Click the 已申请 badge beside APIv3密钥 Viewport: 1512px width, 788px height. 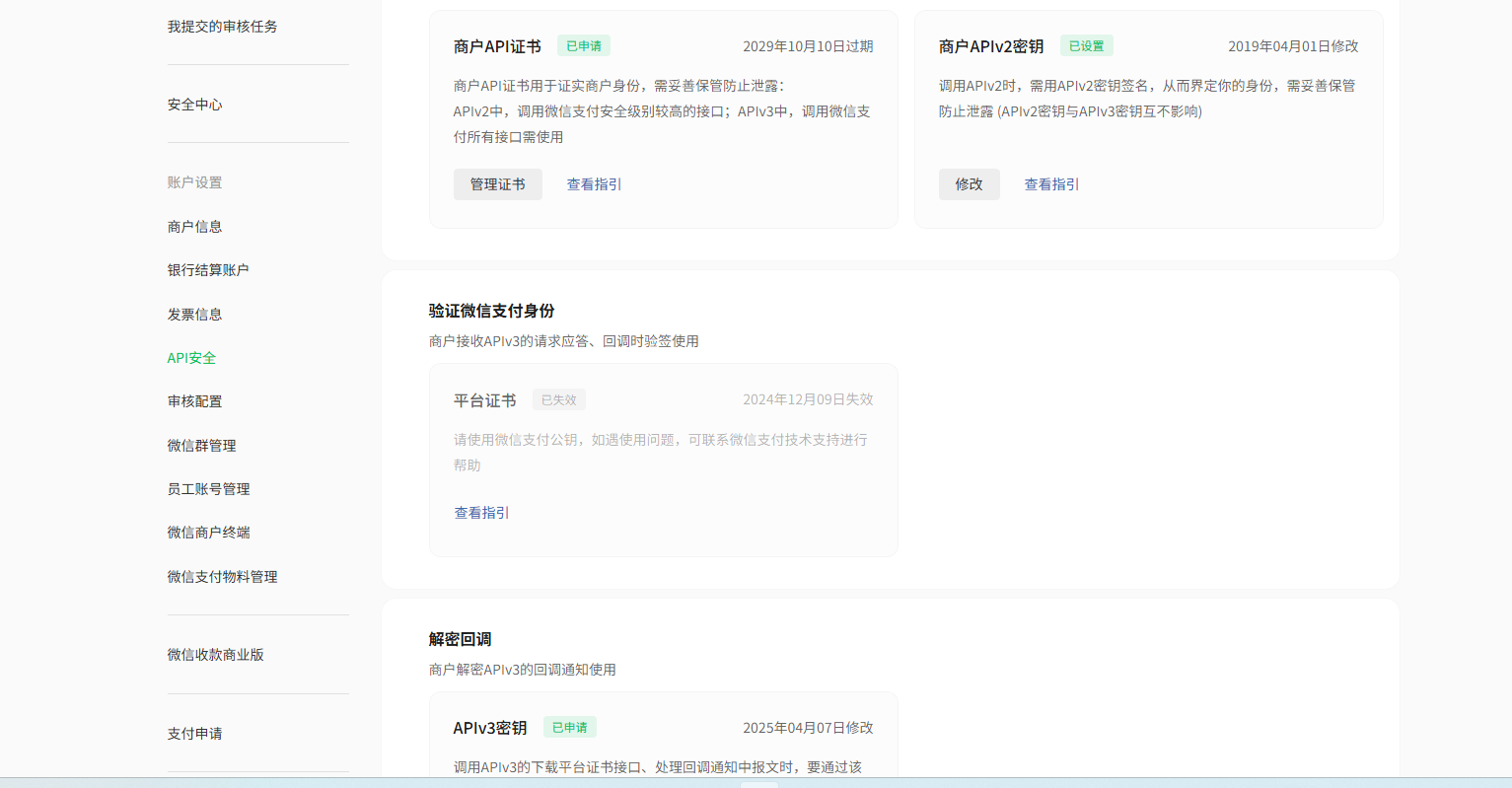(x=570, y=728)
